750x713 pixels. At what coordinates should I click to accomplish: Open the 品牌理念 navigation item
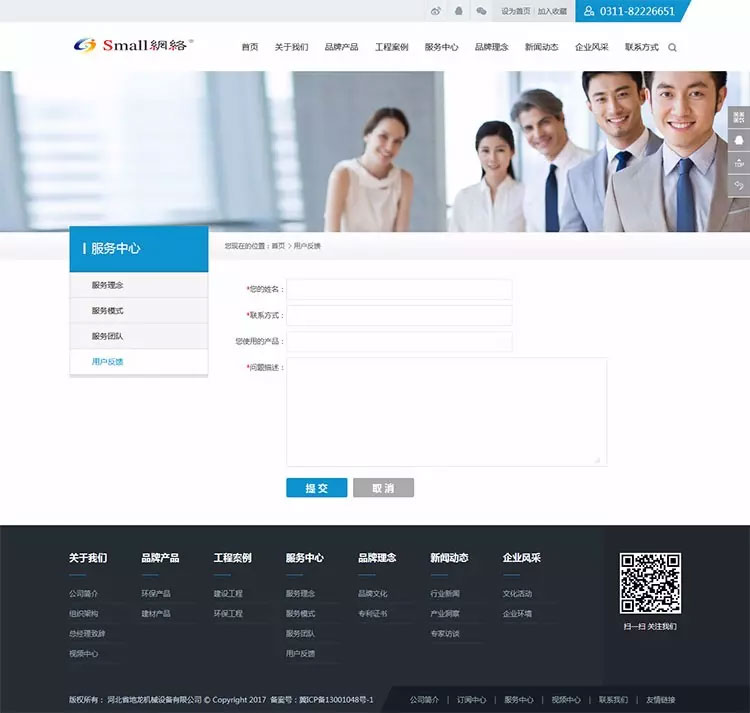pos(492,47)
